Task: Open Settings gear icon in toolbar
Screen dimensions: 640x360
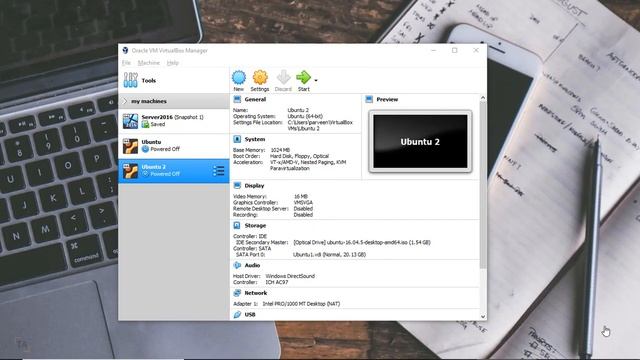Action: 260,78
